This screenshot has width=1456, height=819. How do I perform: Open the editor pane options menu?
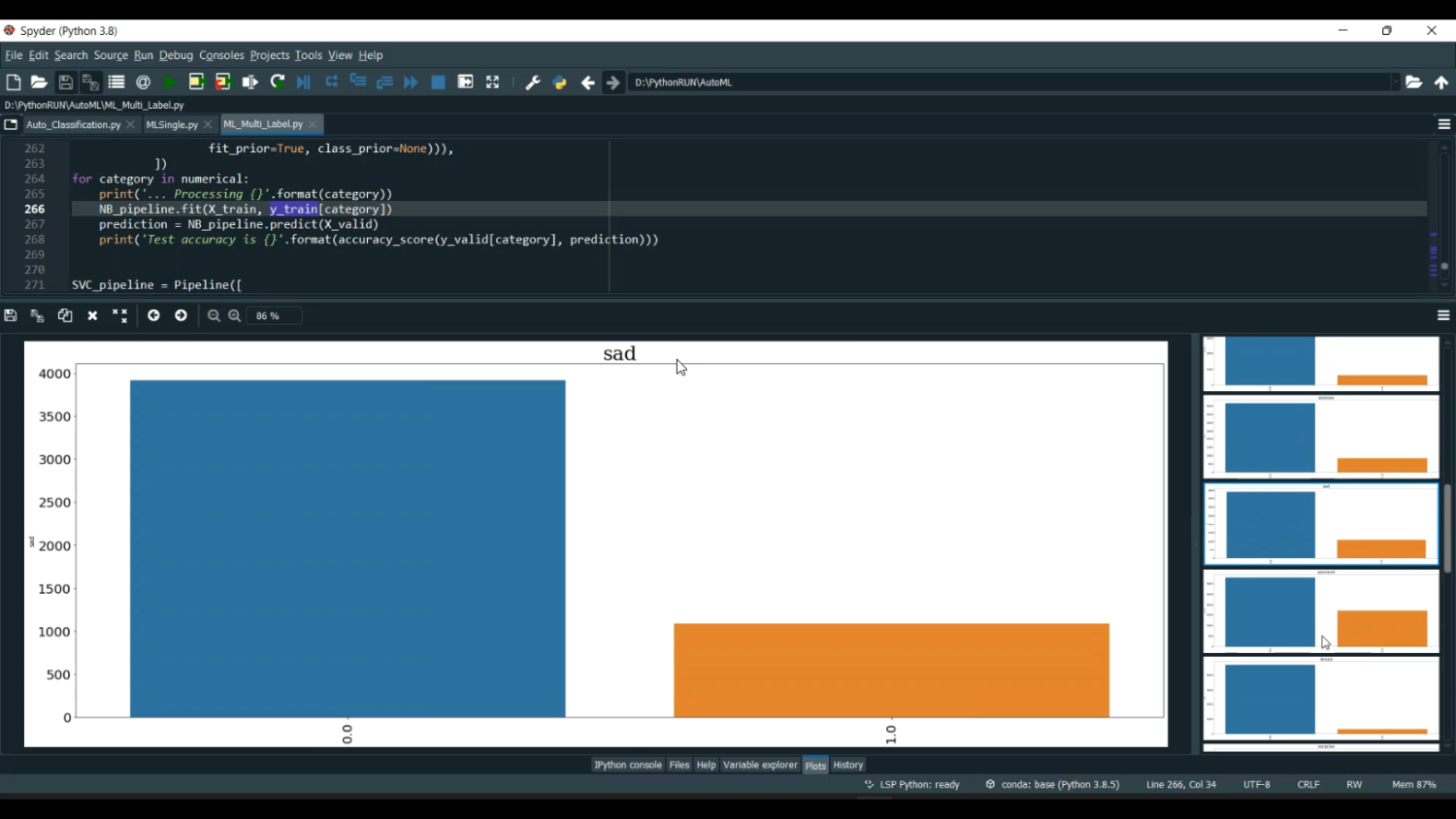pos(1443,124)
